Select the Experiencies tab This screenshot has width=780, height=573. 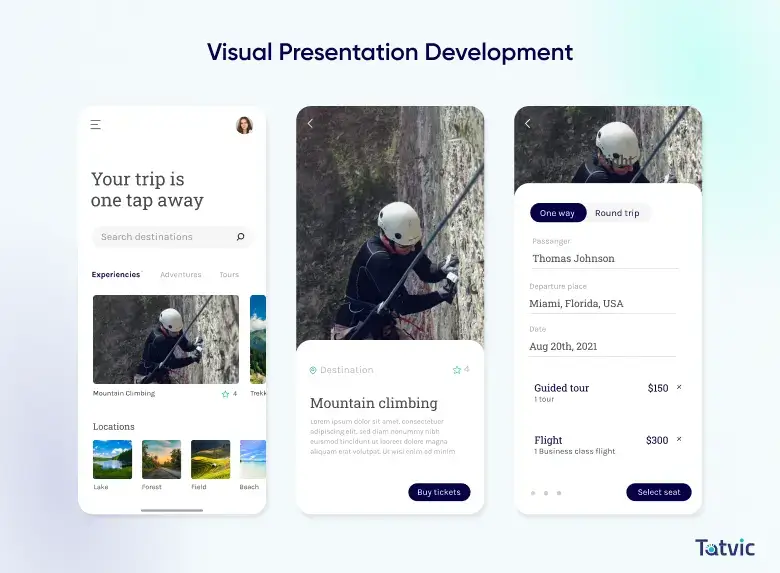(x=116, y=275)
